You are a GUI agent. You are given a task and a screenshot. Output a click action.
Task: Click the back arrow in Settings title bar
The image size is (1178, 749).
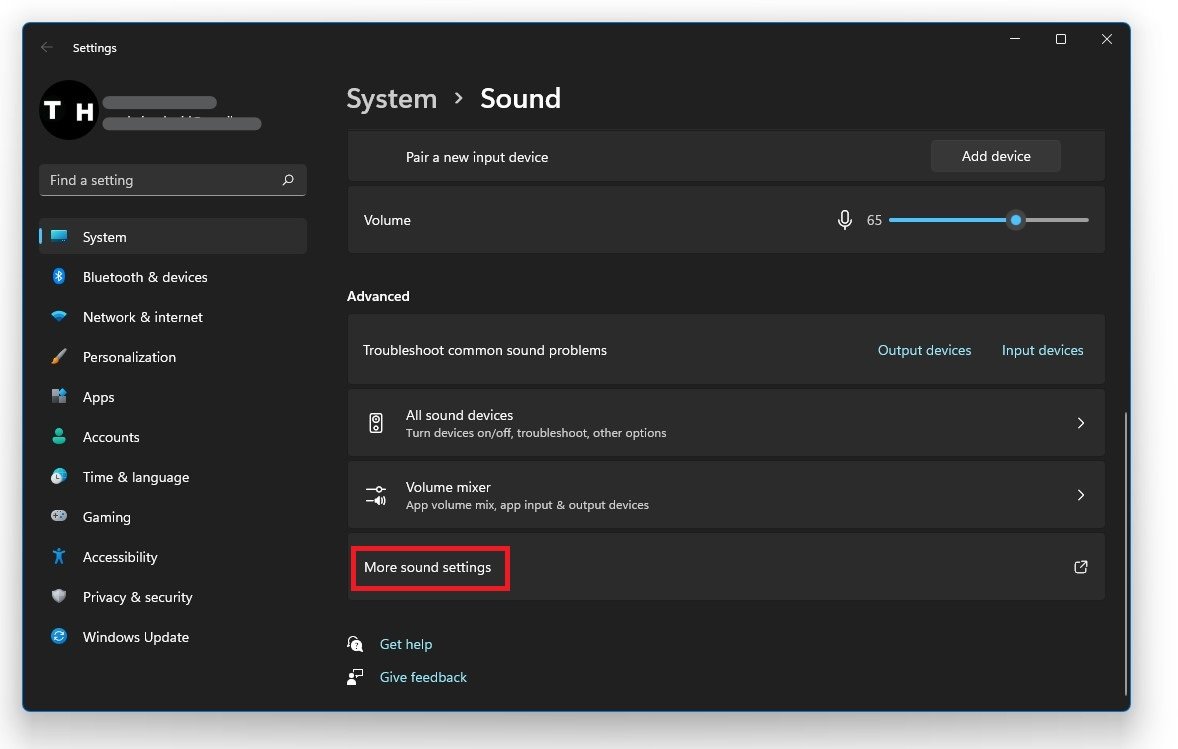click(x=47, y=48)
